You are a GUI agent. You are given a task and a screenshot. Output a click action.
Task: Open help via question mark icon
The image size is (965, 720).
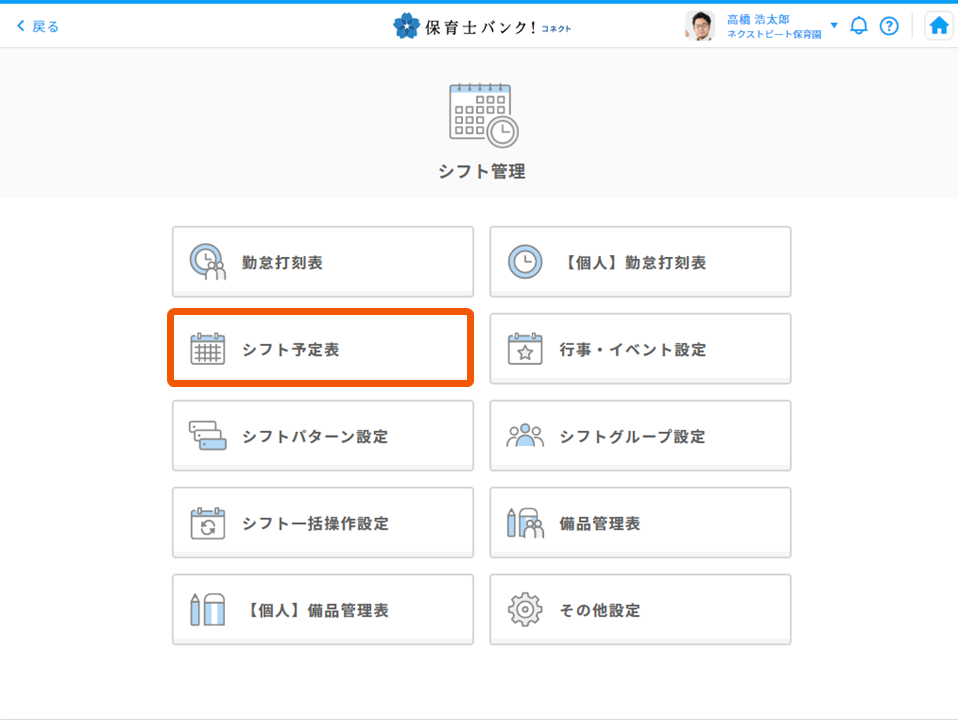click(888, 26)
